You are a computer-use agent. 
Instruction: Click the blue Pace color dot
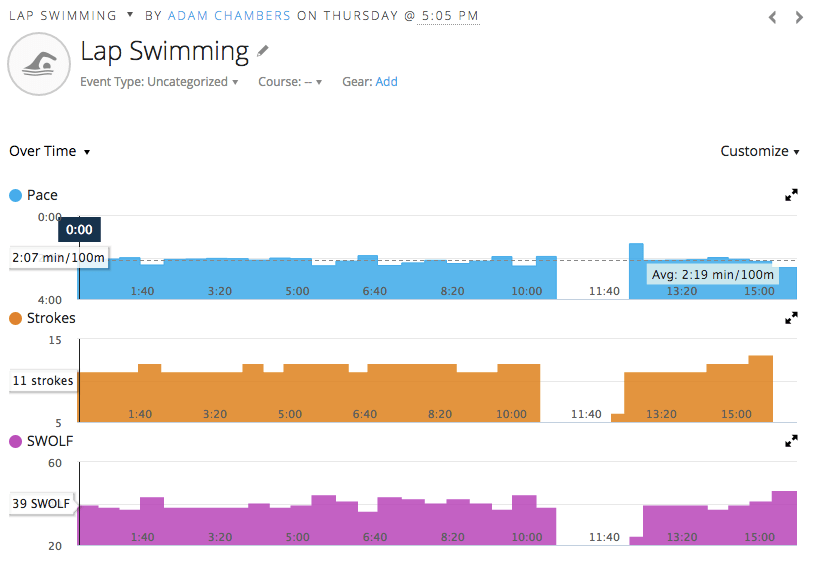(16, 195)
